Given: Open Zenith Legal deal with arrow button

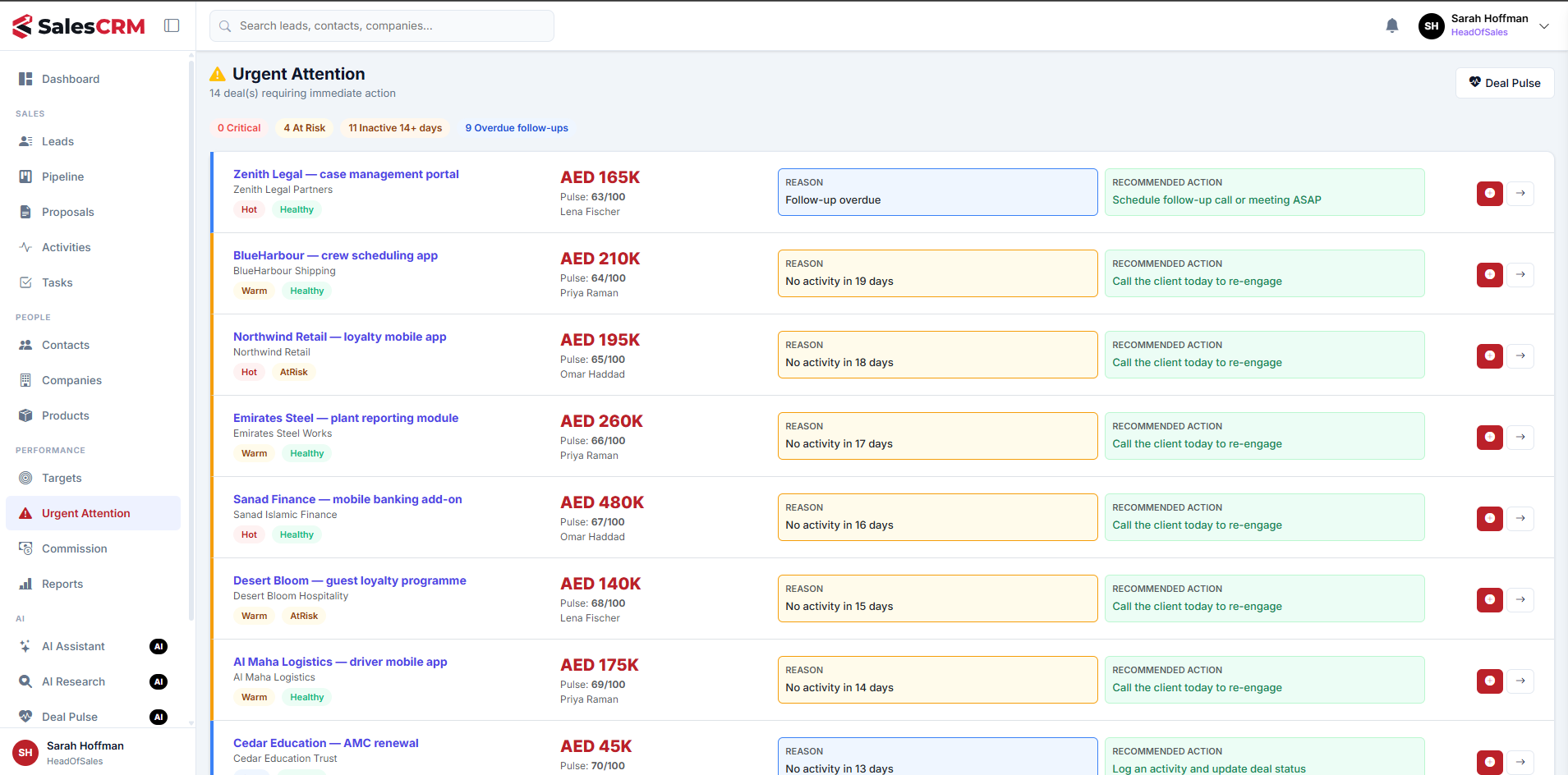Looking at the screenshot, I should tap(1520, 193).
